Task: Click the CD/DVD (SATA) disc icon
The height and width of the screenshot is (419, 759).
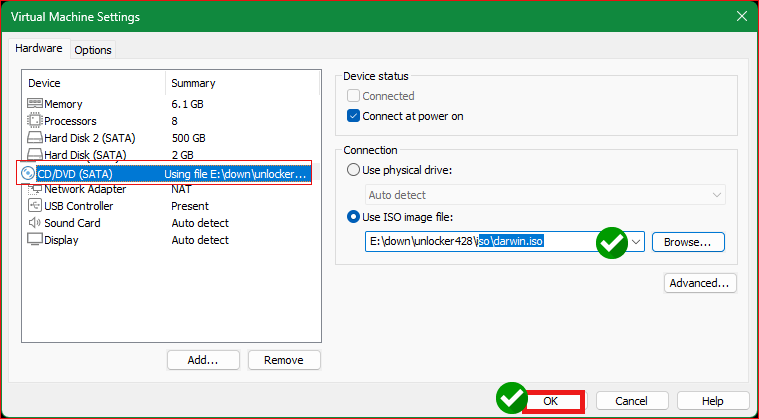Action: (x=28, y=173)
